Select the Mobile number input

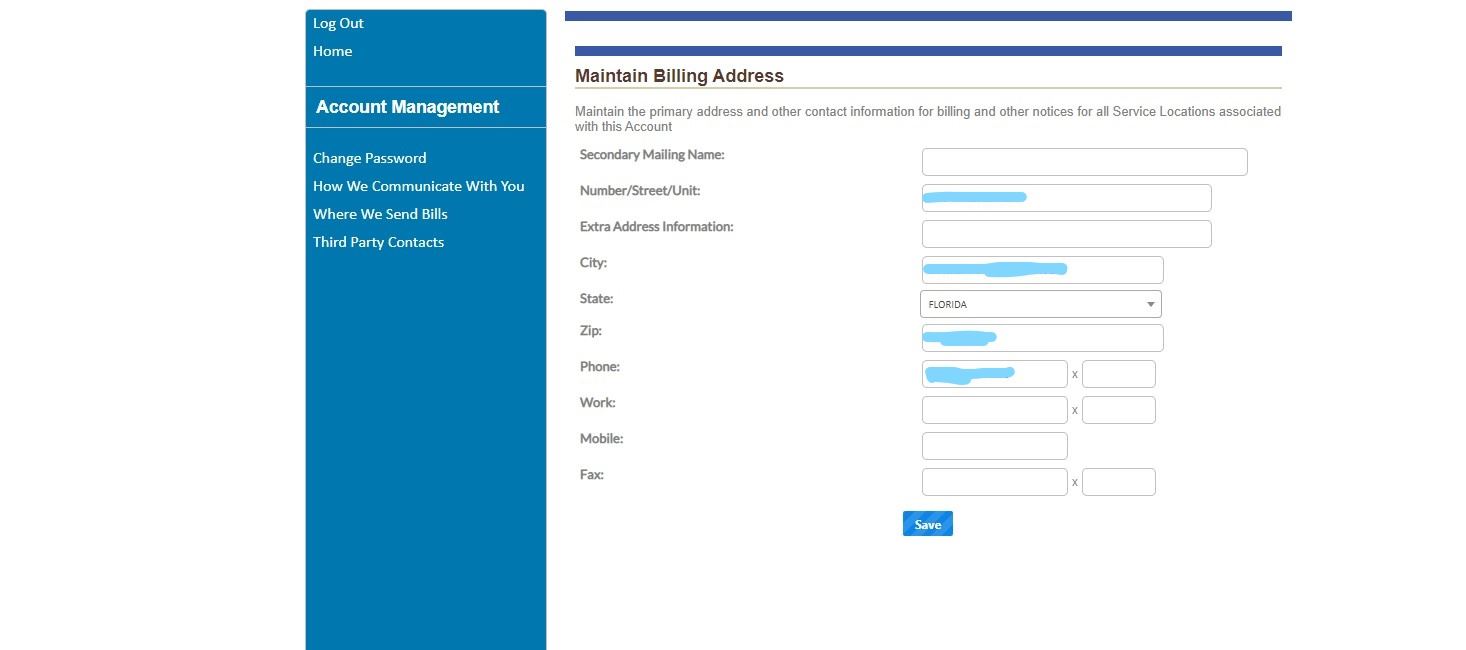point(994,445)
